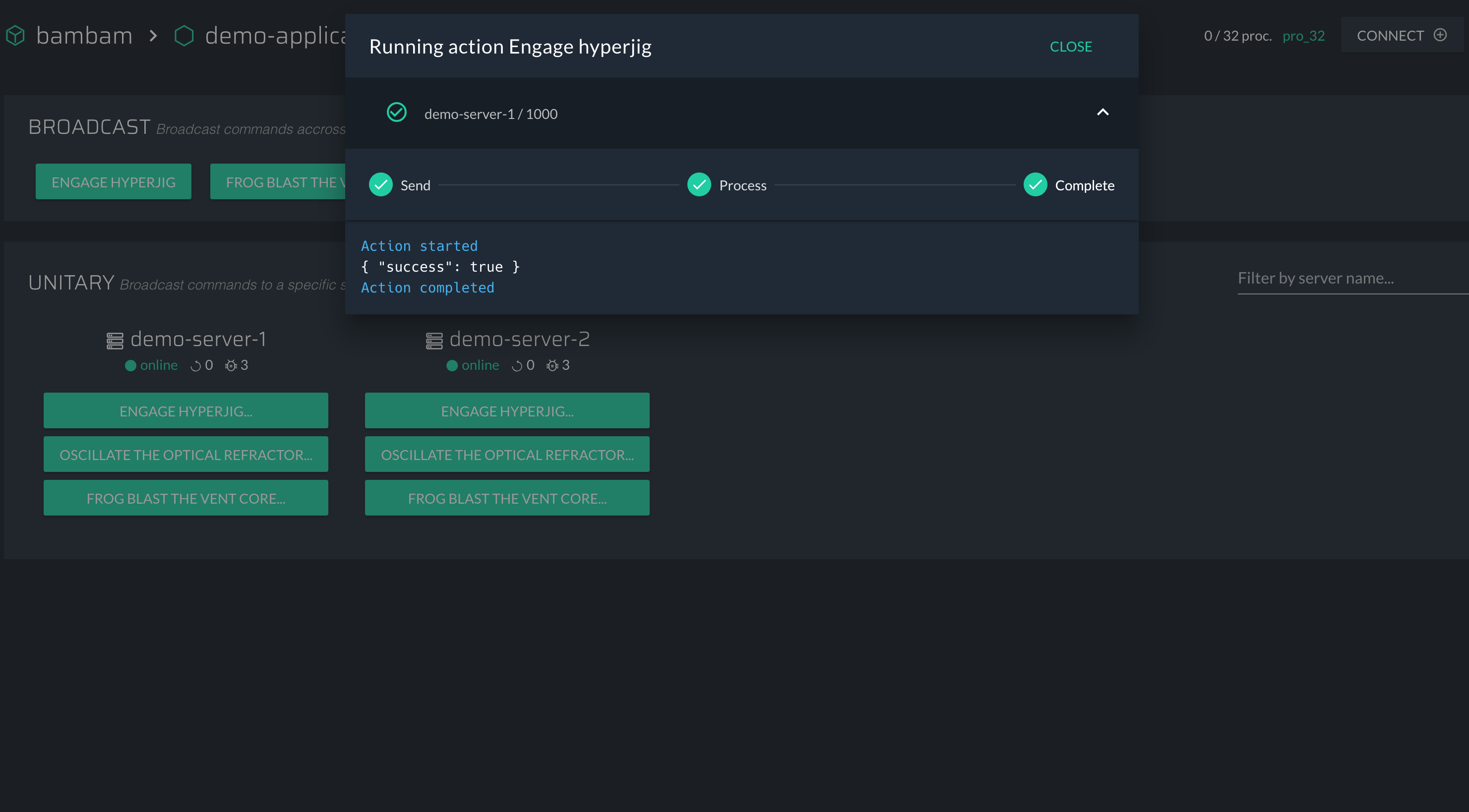Open the pro_32 plan link
Screen dimensions: 1469x812
tap(1303, 36)
